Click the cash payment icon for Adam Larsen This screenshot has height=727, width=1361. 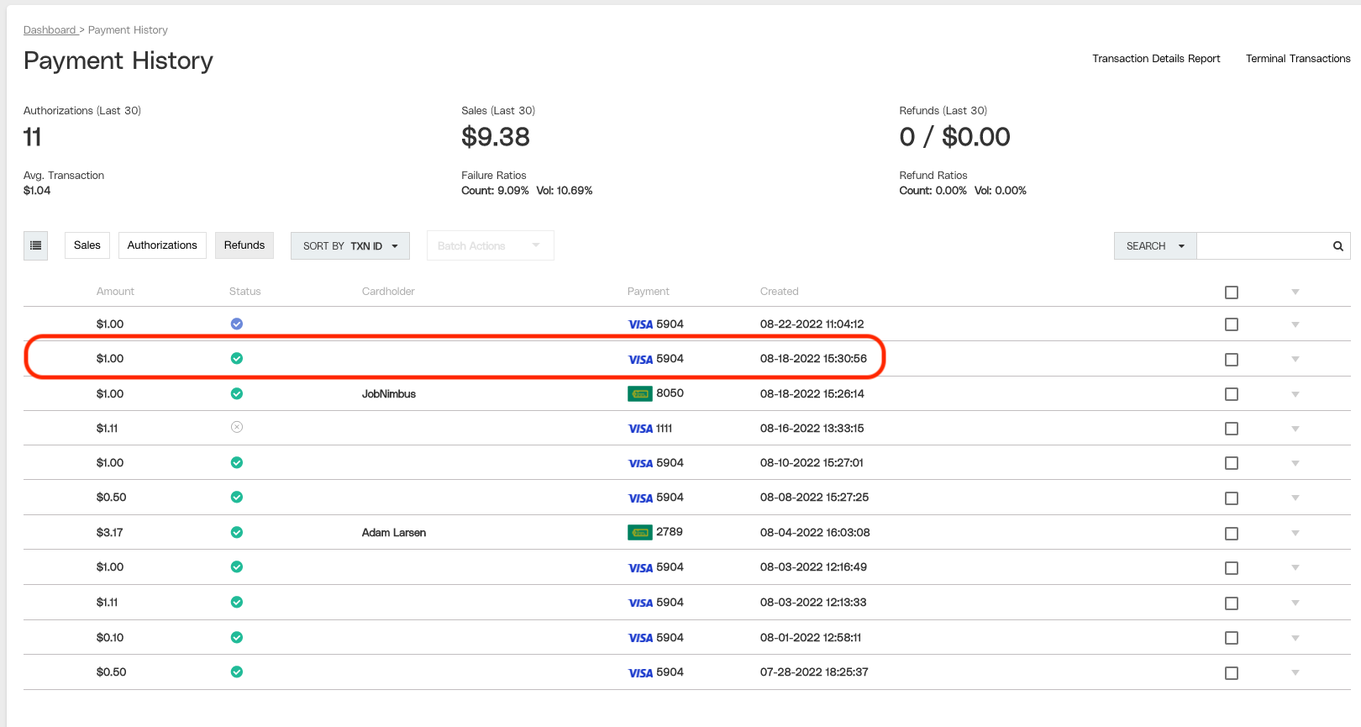point(639,532)
